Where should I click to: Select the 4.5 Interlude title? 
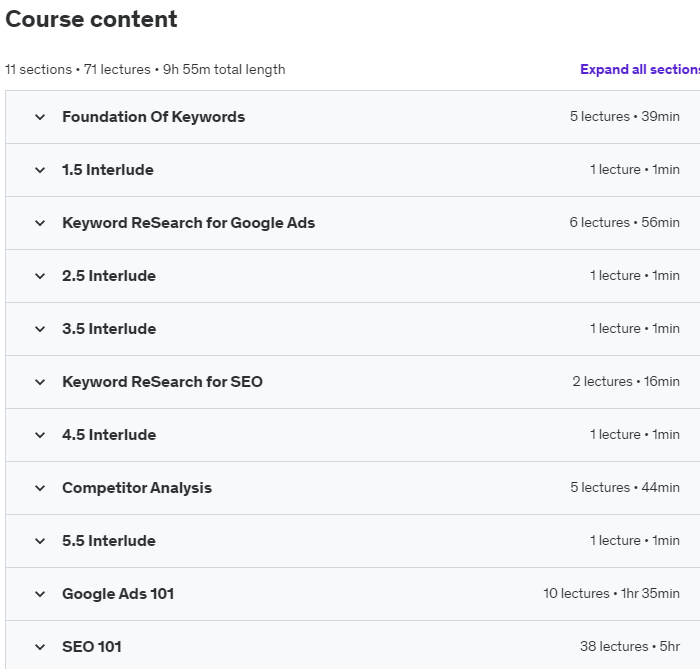(x=109, y=435)
